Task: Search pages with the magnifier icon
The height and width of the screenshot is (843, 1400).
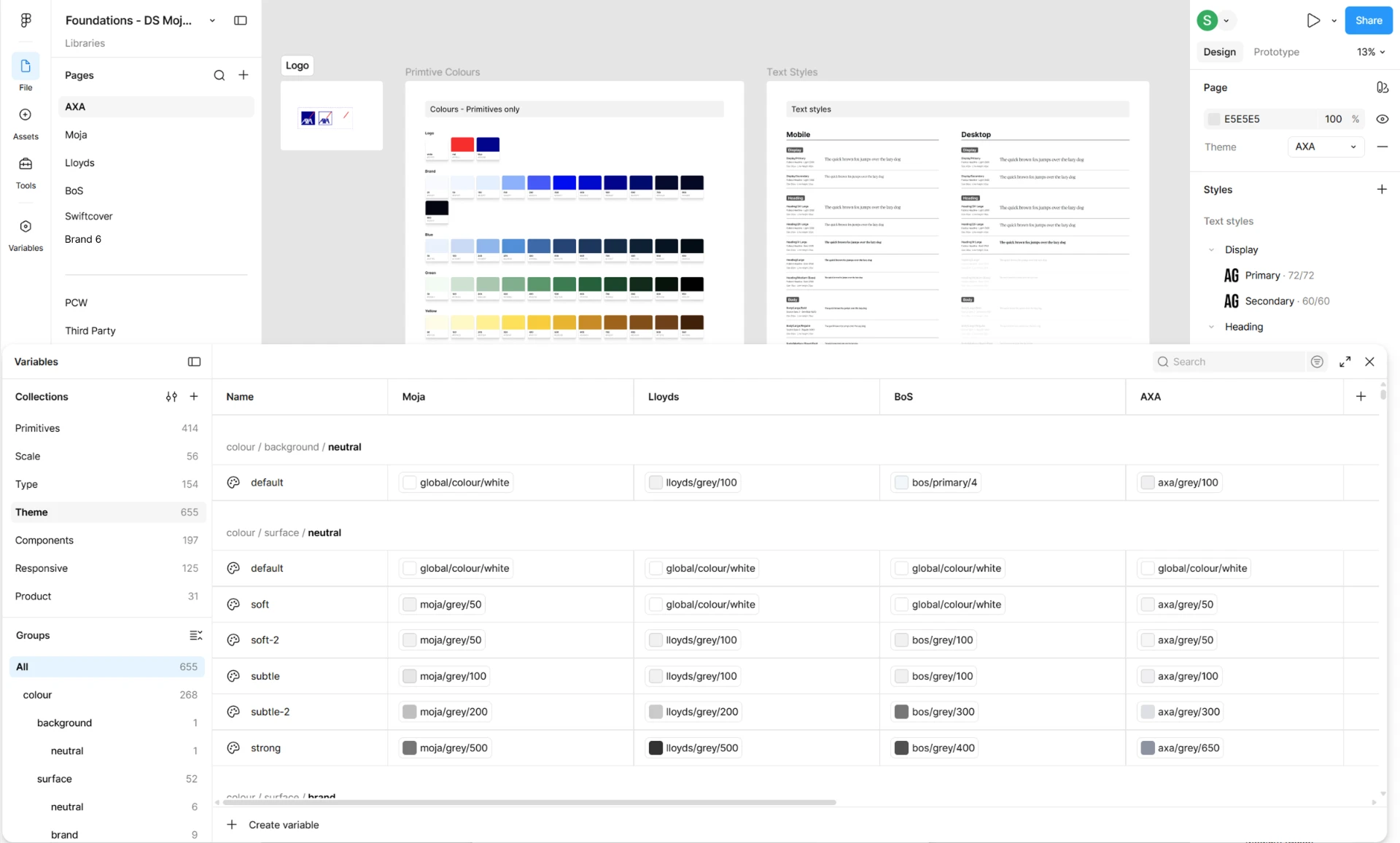Action: click(x=219, y=75)
